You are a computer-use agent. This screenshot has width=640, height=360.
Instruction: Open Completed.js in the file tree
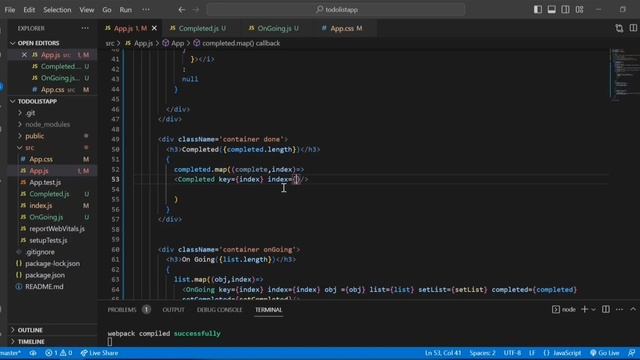point(49,194)
